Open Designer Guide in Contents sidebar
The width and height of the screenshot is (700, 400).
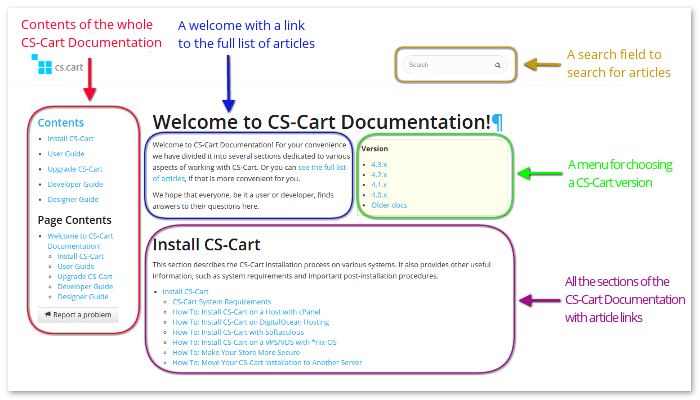[73, 199]
